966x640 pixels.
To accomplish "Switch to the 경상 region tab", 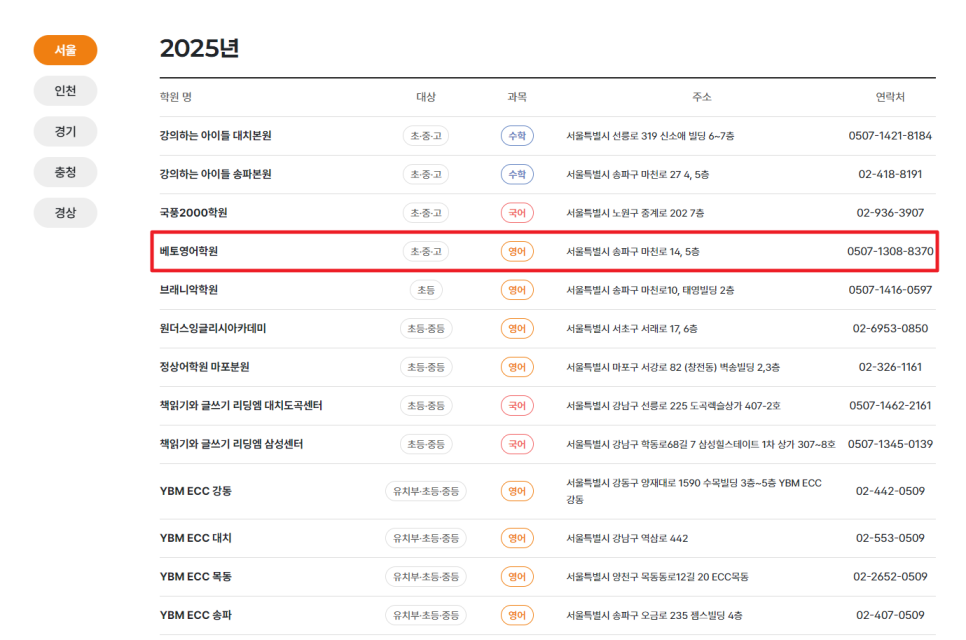I will coord(65,212).
